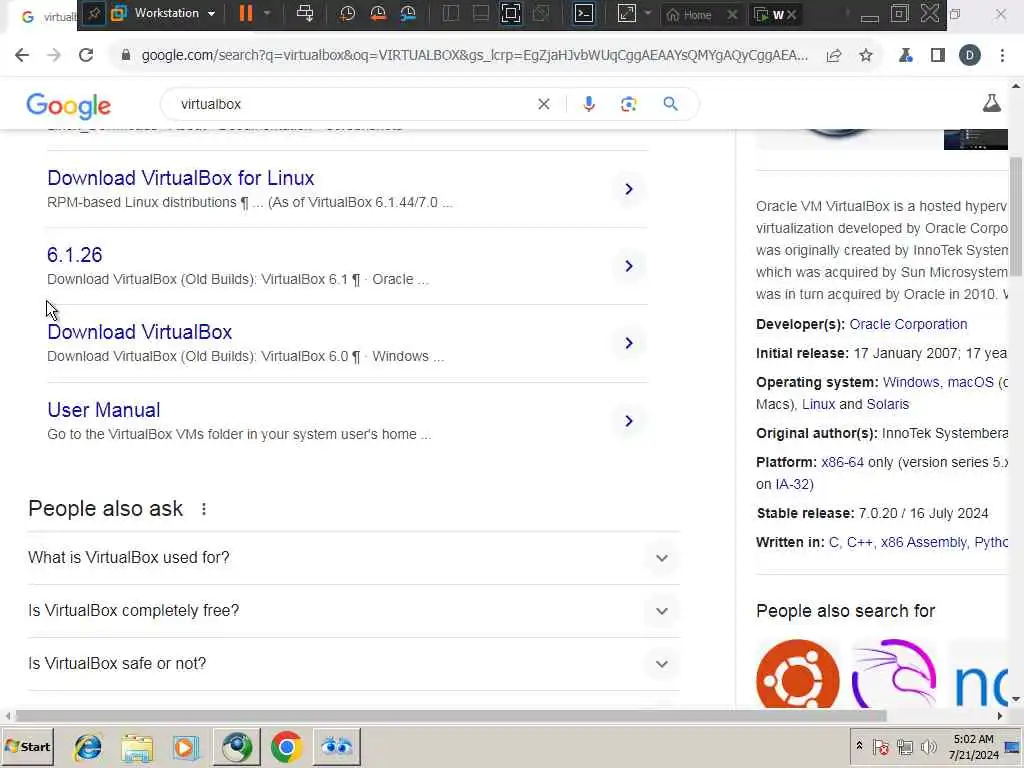Open the Linux link in knowledge panel
Image resolution: width=1024 pixels, height=768 pixels.
[x=818, y=404]
